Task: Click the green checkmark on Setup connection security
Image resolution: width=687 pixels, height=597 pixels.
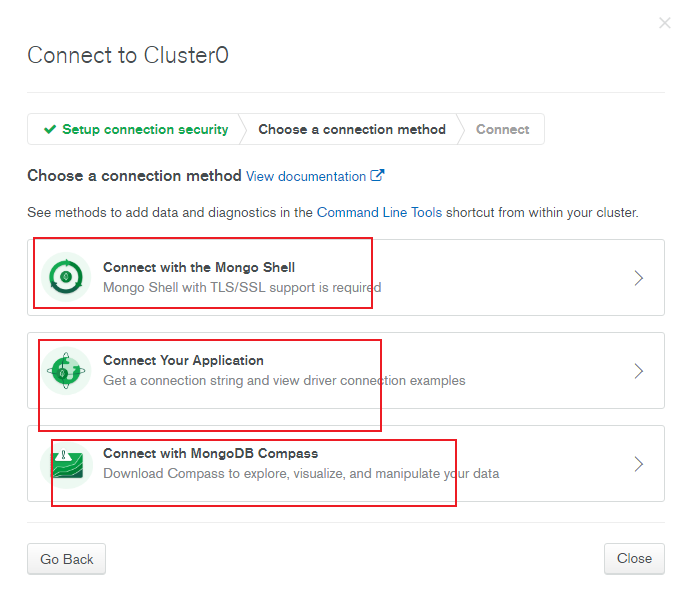Action: pos(50,129)
